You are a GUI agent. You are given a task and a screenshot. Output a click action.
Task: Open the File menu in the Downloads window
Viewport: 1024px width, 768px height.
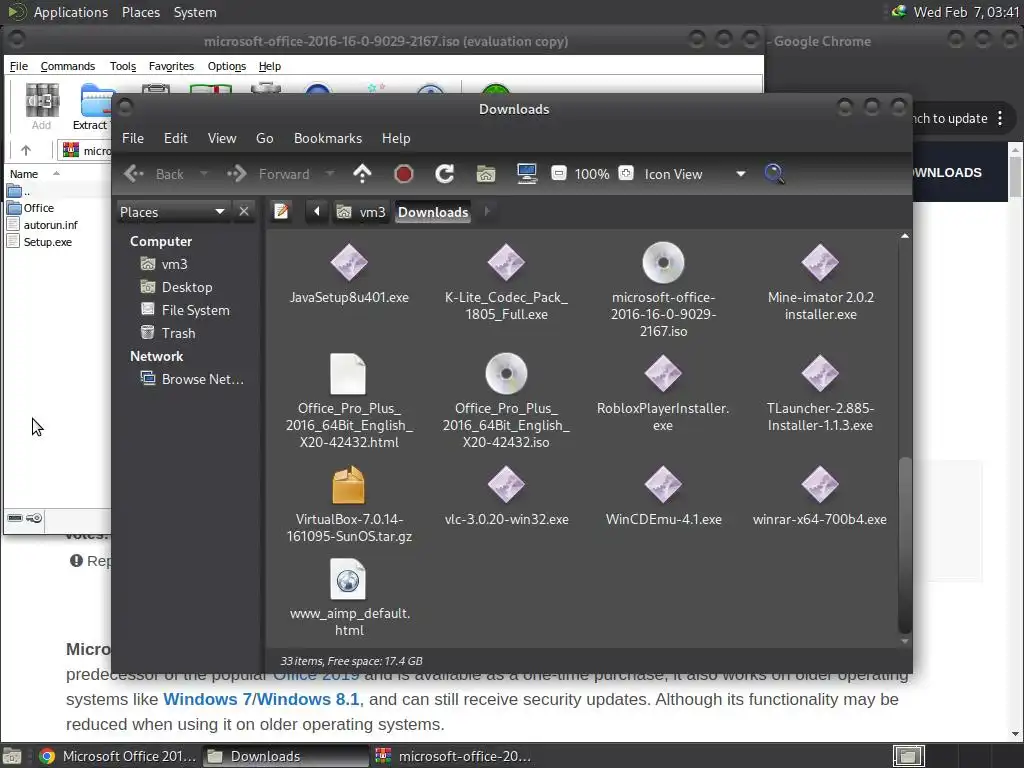(133, 138)
